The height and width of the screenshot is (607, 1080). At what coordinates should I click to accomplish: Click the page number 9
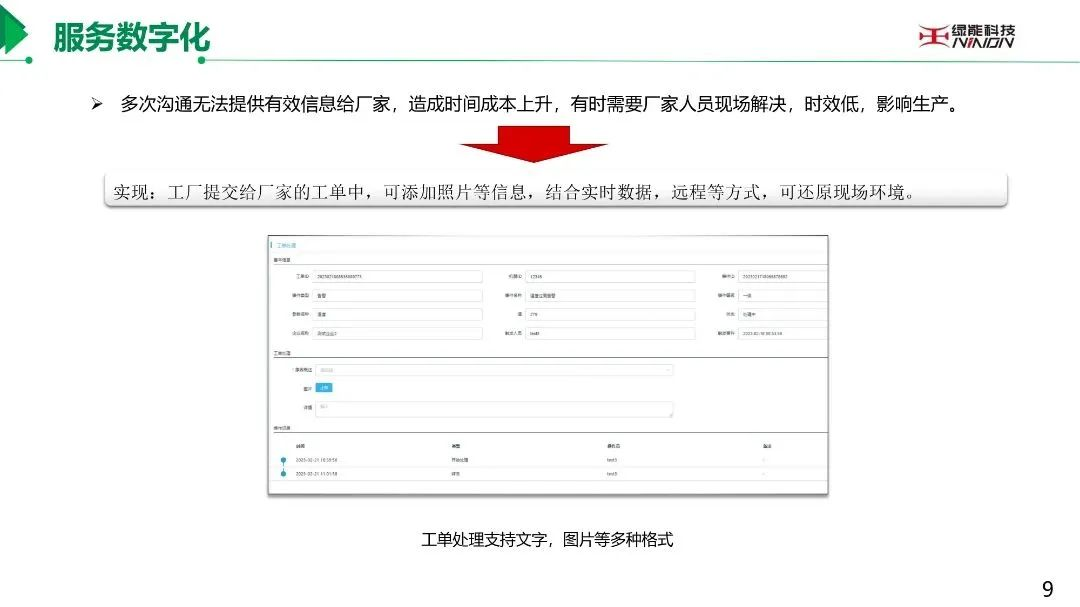pyautogui.click(x=1047, y=589)
